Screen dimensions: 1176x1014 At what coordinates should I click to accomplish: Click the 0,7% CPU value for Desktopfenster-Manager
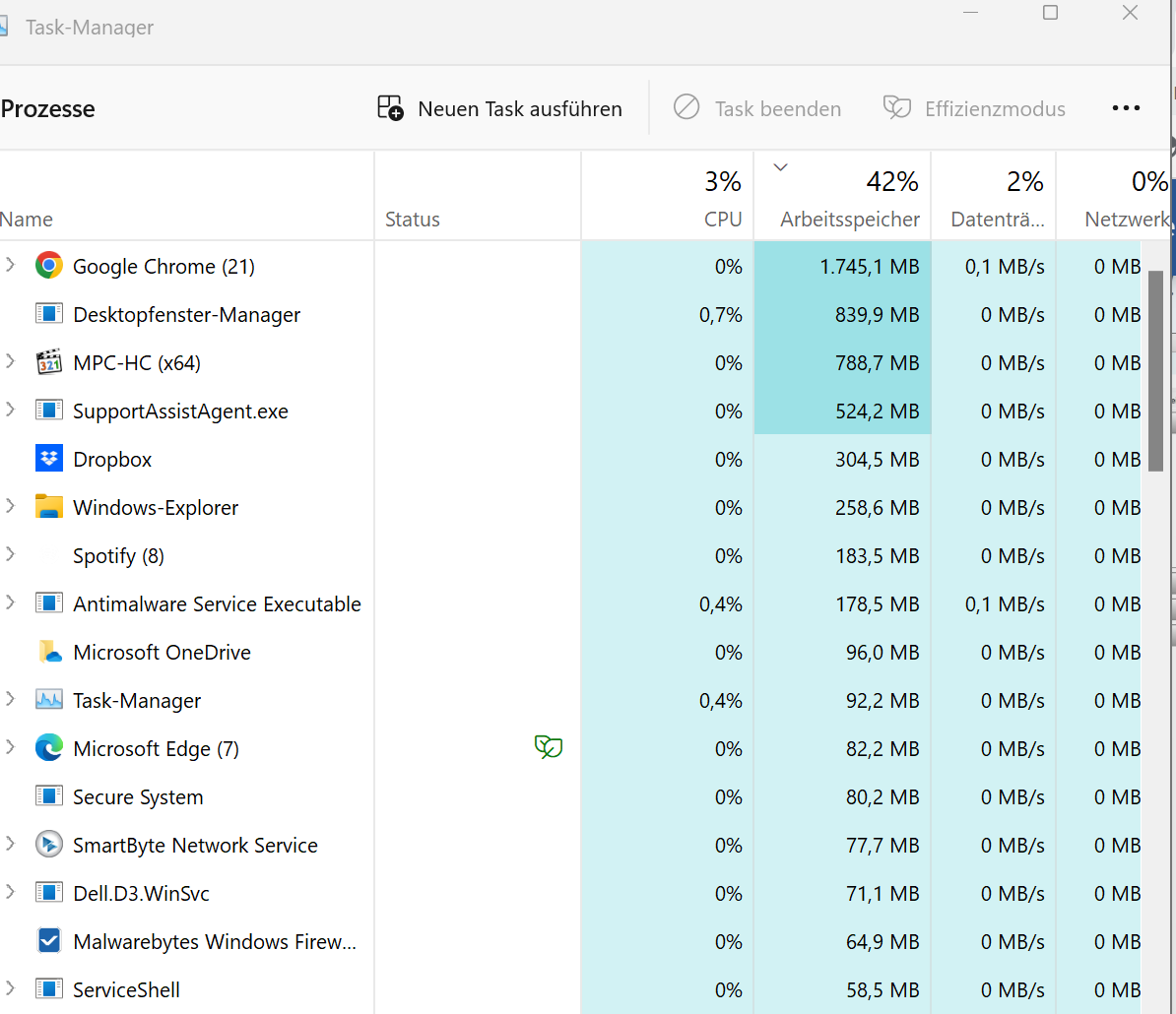pyautogui.click(x=721, y=315)
